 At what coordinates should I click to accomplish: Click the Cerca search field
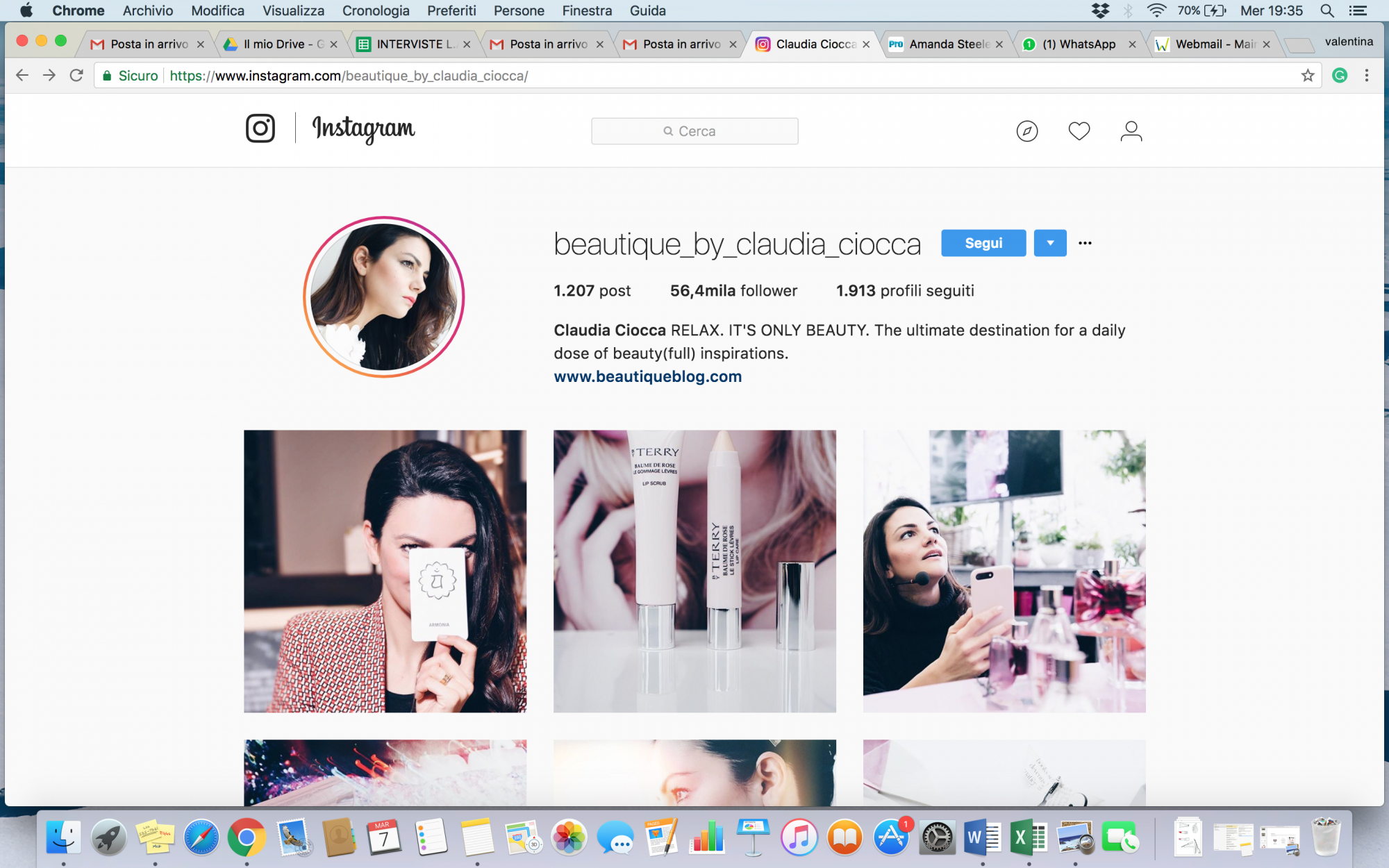694,131
